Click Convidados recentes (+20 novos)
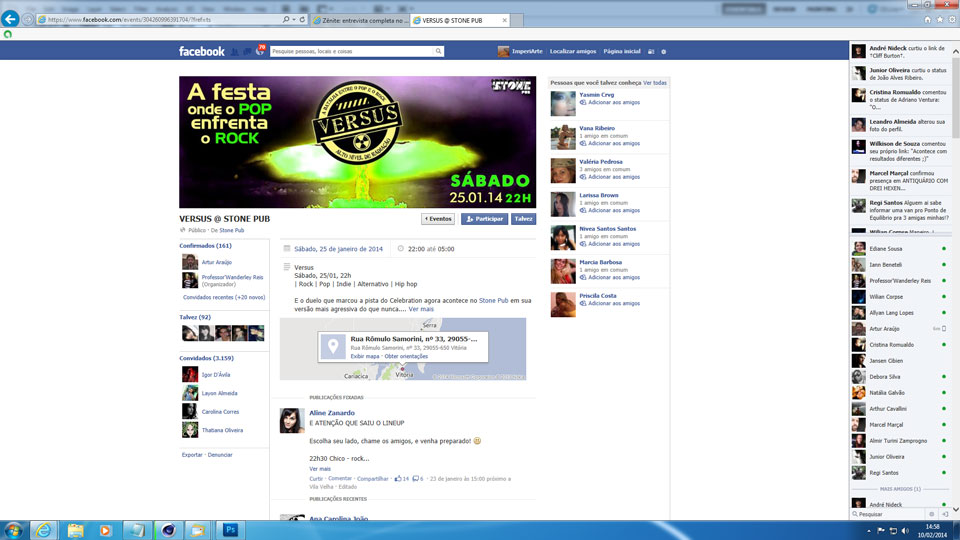960x540 pixels. click(224, 298)
